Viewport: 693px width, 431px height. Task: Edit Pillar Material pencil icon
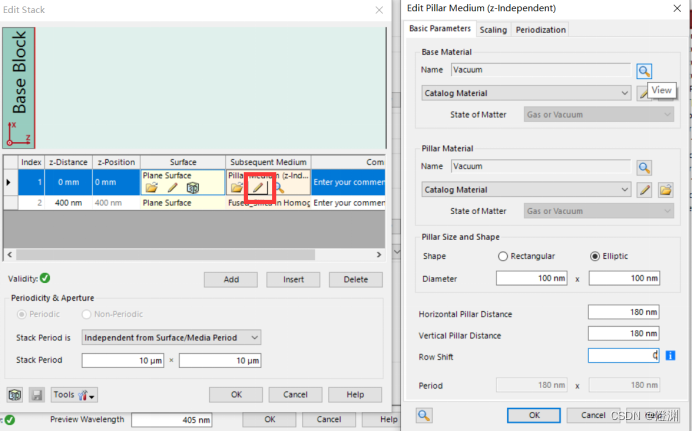[x=644, y=190]
